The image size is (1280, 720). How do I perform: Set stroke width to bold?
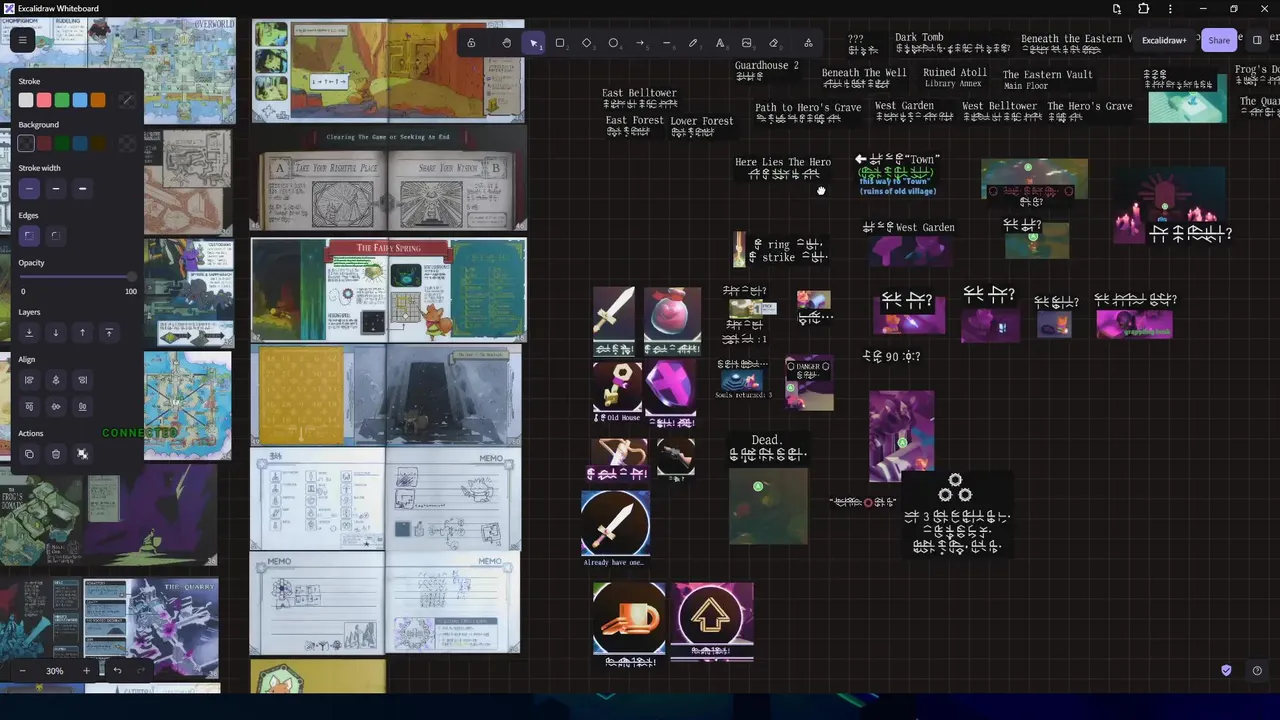pos(56,188)
